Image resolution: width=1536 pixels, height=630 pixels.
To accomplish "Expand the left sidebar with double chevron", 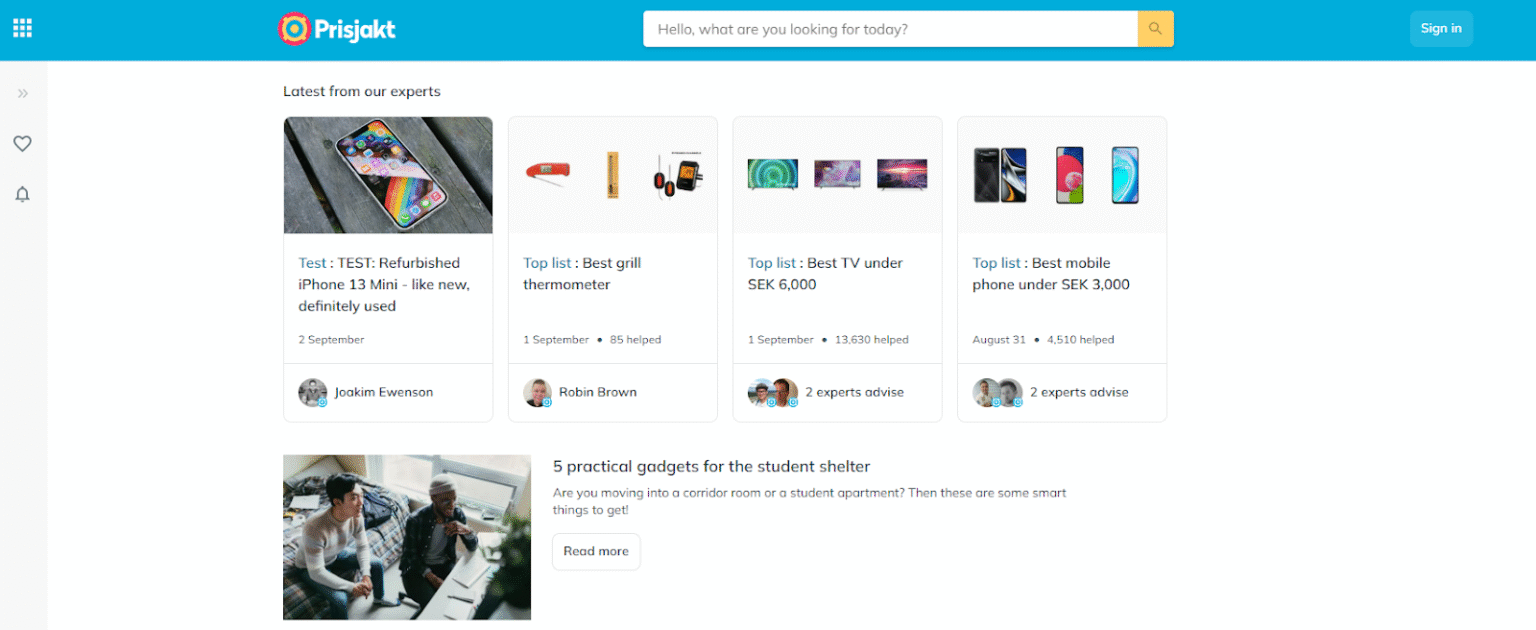I will click(23, 93).
